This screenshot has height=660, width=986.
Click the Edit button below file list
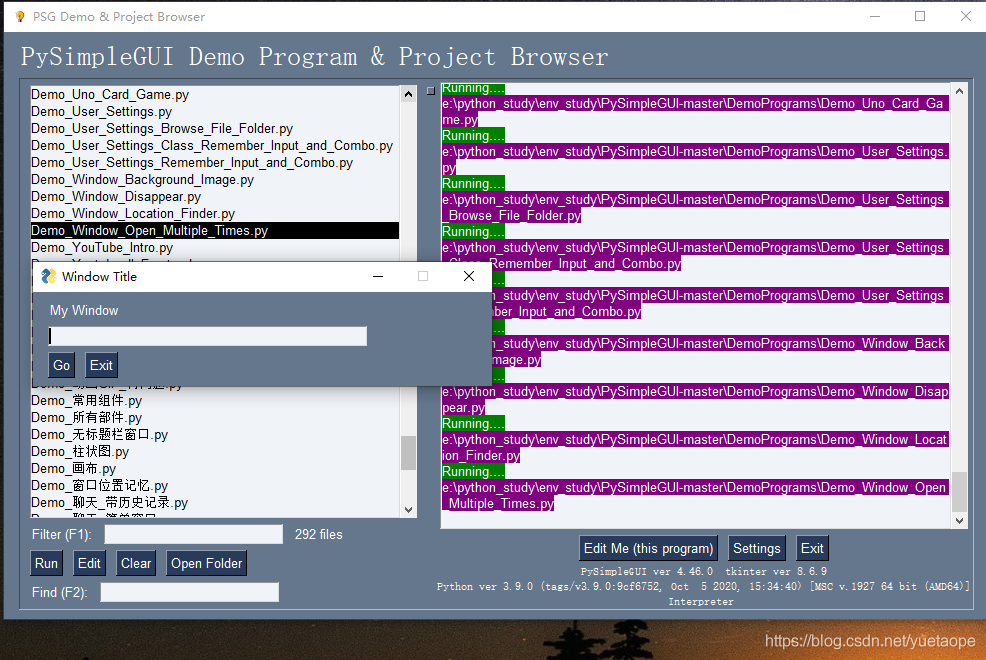coord(89,563)
